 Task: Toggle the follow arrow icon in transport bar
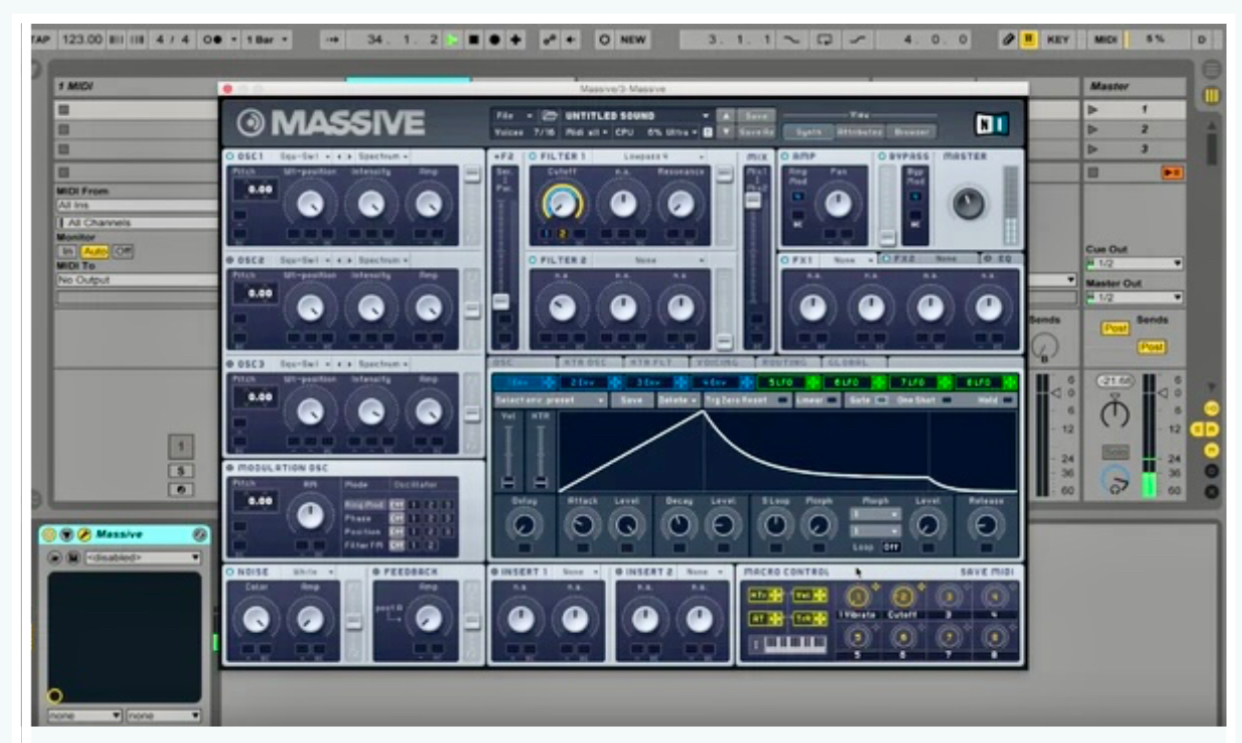pos(335,39)
